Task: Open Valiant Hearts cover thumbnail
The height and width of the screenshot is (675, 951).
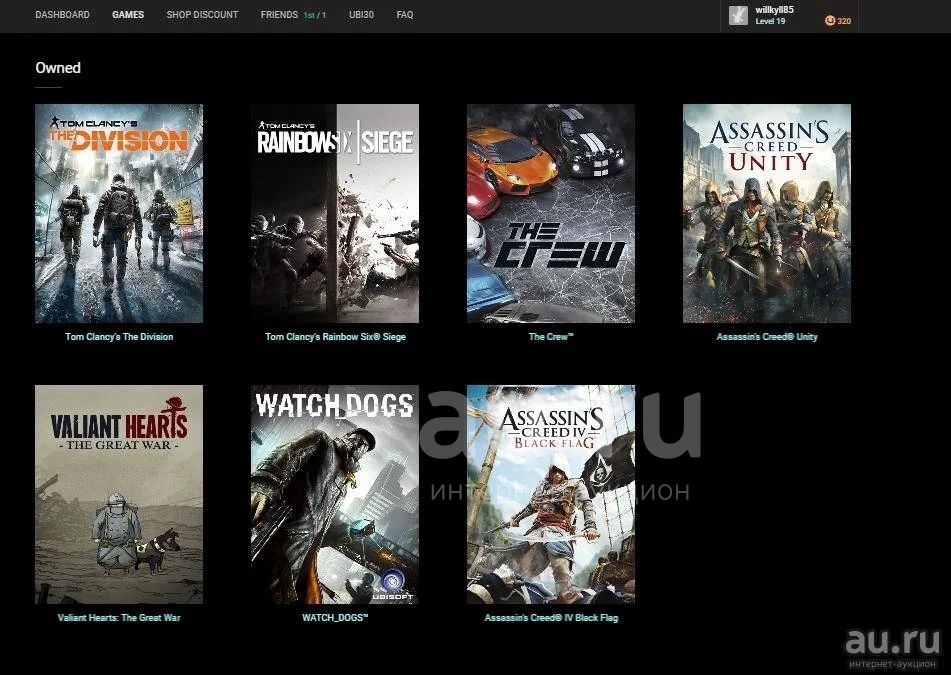Action: coord(119,494)
